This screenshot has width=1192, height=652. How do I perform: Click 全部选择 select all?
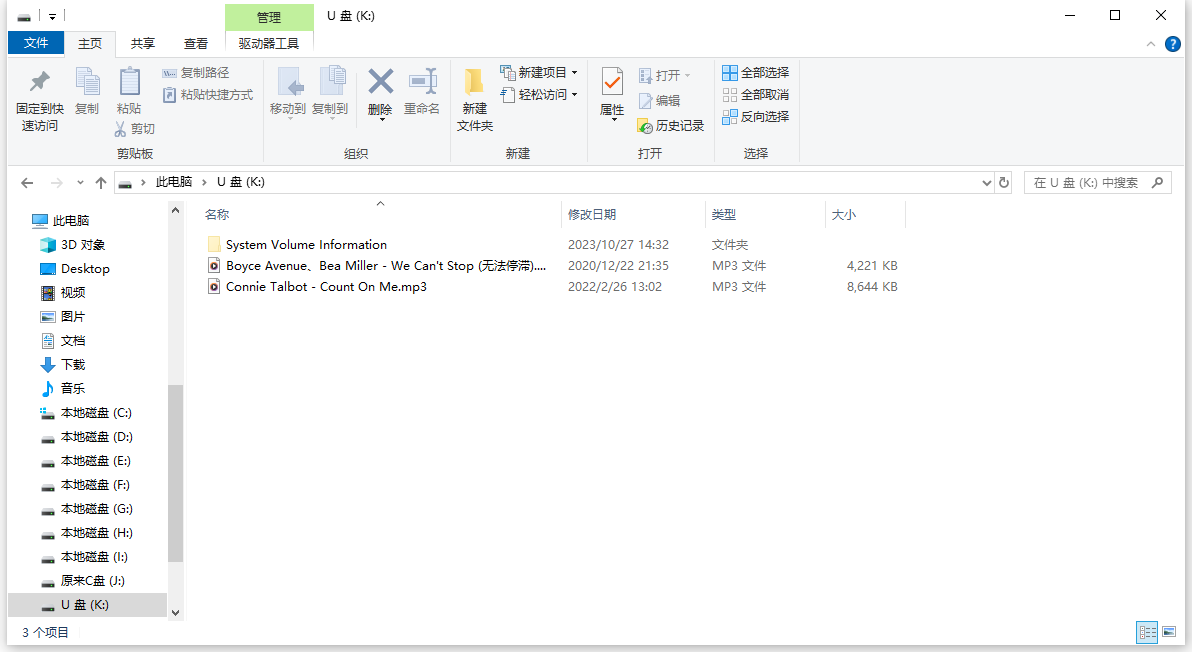click(x=756, y=73)
